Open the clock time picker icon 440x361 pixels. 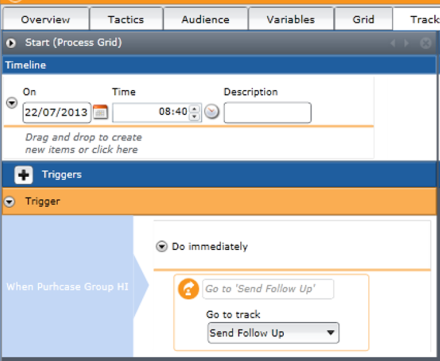212,112
